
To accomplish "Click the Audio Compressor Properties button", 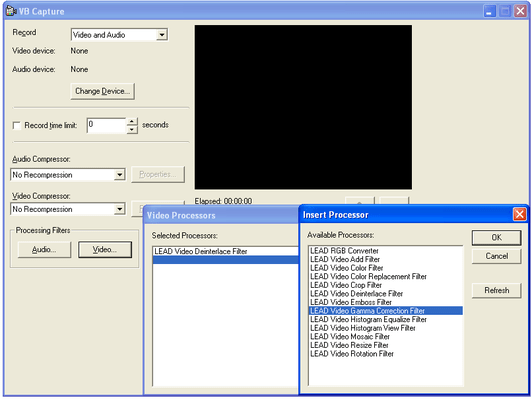I will [158, 174].
